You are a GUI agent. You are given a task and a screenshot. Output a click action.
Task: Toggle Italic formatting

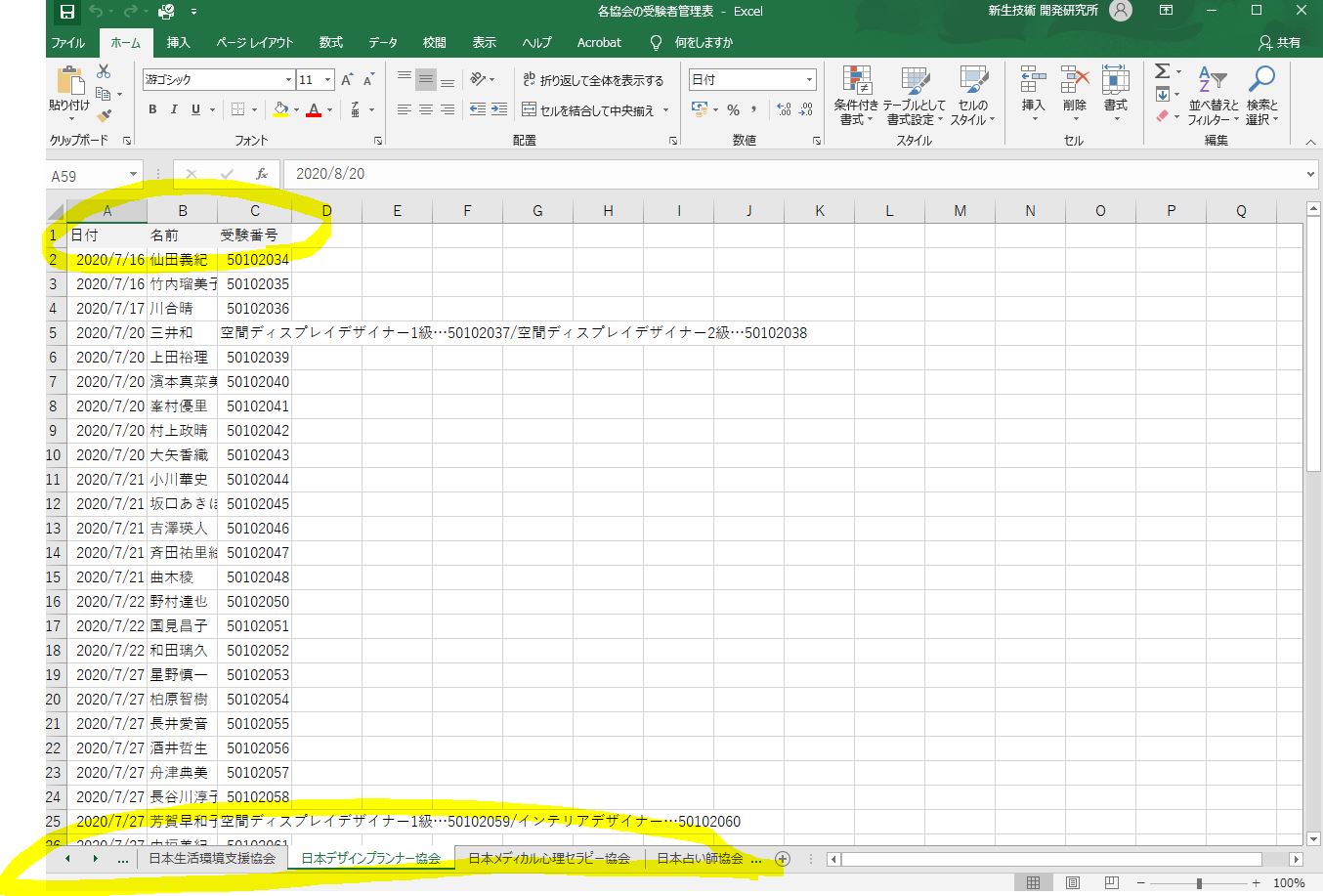click(174, 109)
